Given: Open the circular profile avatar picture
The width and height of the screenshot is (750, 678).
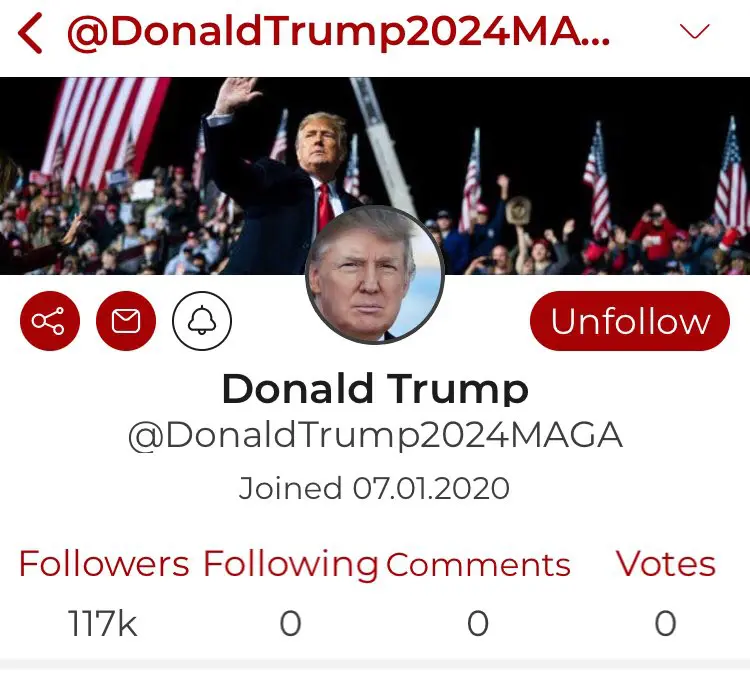Looking at the screenshot, I should pos(375,275).
